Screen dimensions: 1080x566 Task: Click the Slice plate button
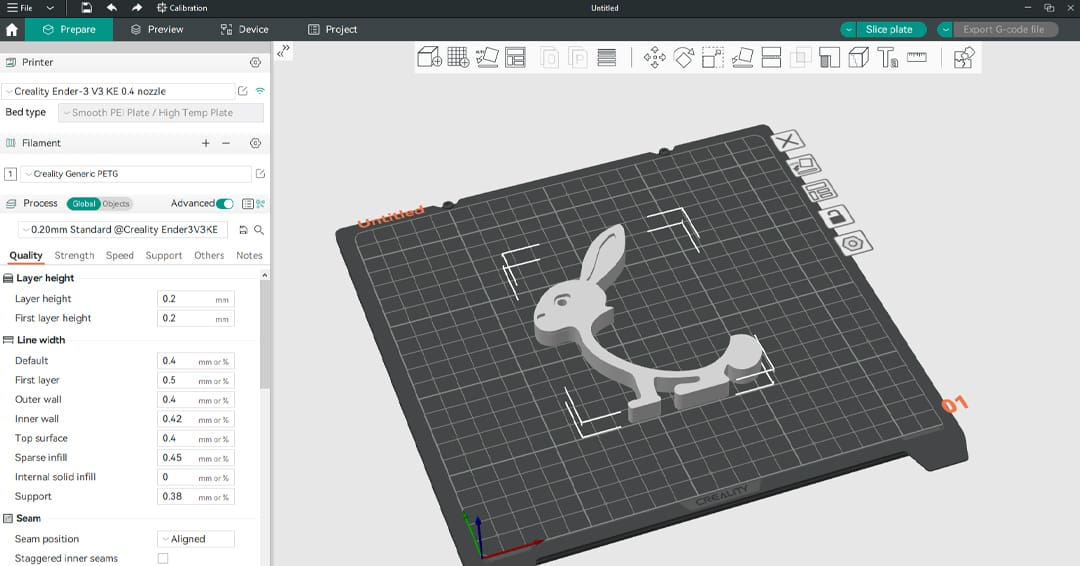888,29
